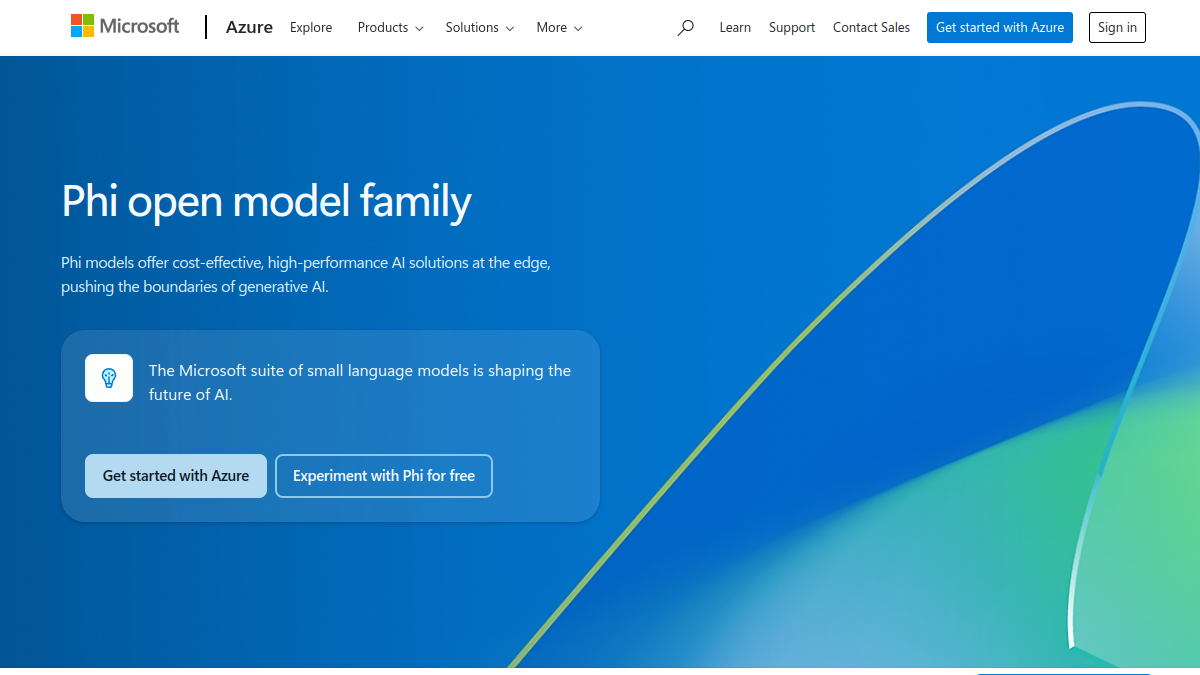1200x675 pixels.
Task: Open the Explore menu item
Action: point(311,28)
